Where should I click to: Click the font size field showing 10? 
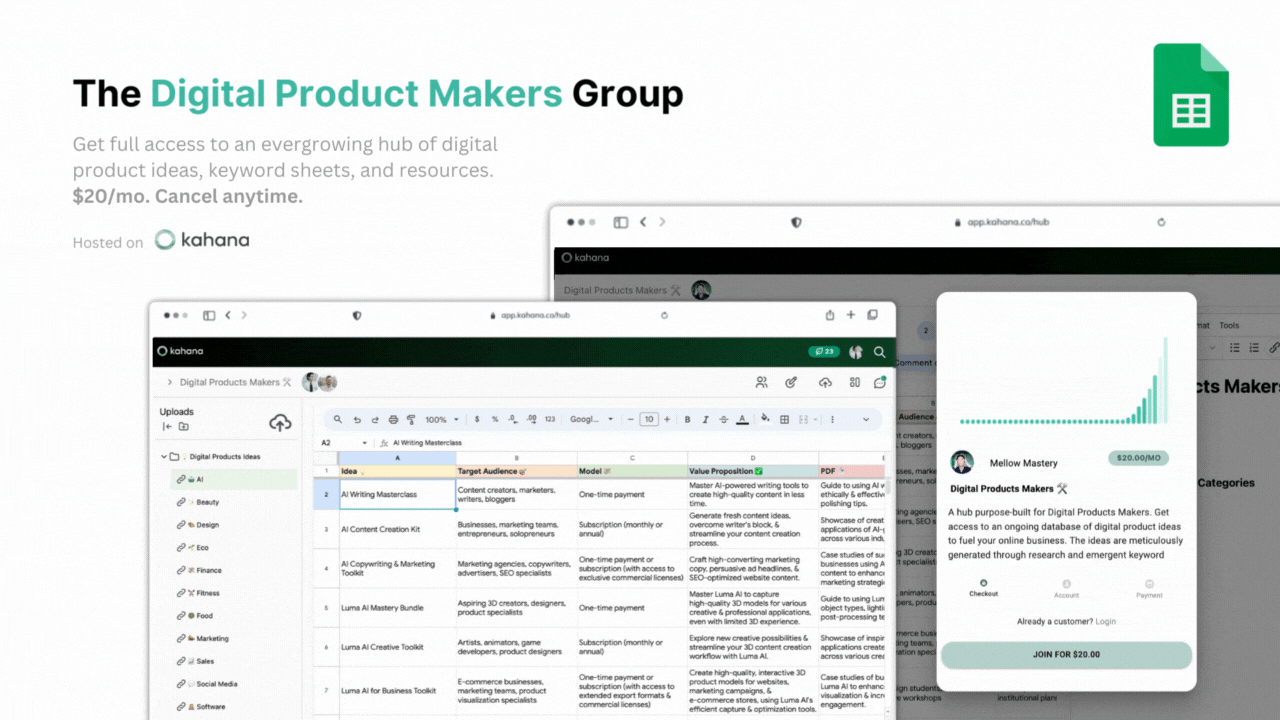[649, 420]
